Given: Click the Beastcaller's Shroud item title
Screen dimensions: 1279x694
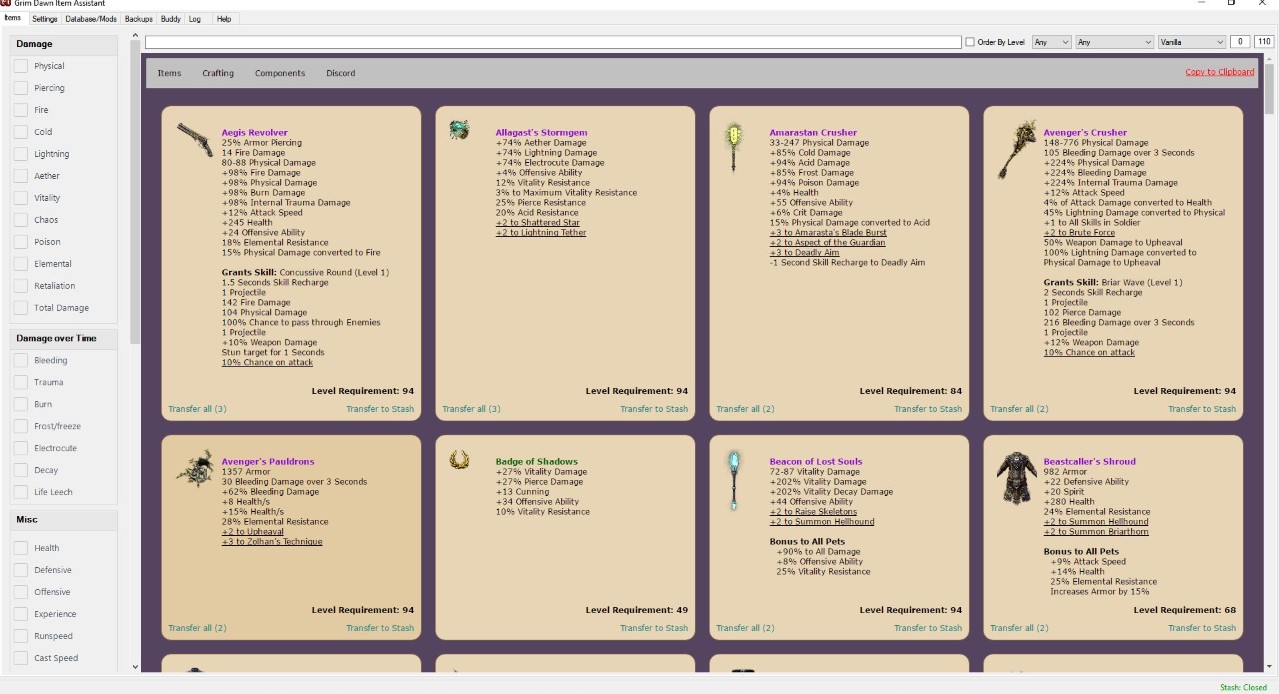Looking at the screenshot, I should point(1090,462).
